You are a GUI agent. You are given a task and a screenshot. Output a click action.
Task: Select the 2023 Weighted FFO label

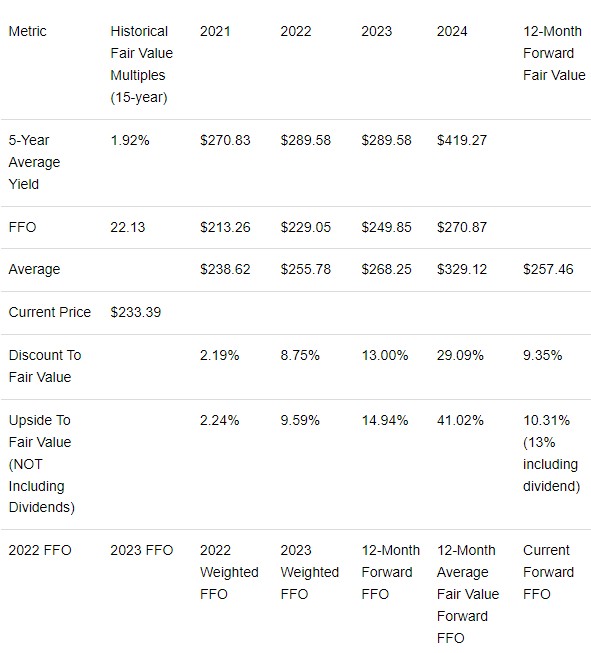point(309,572)
